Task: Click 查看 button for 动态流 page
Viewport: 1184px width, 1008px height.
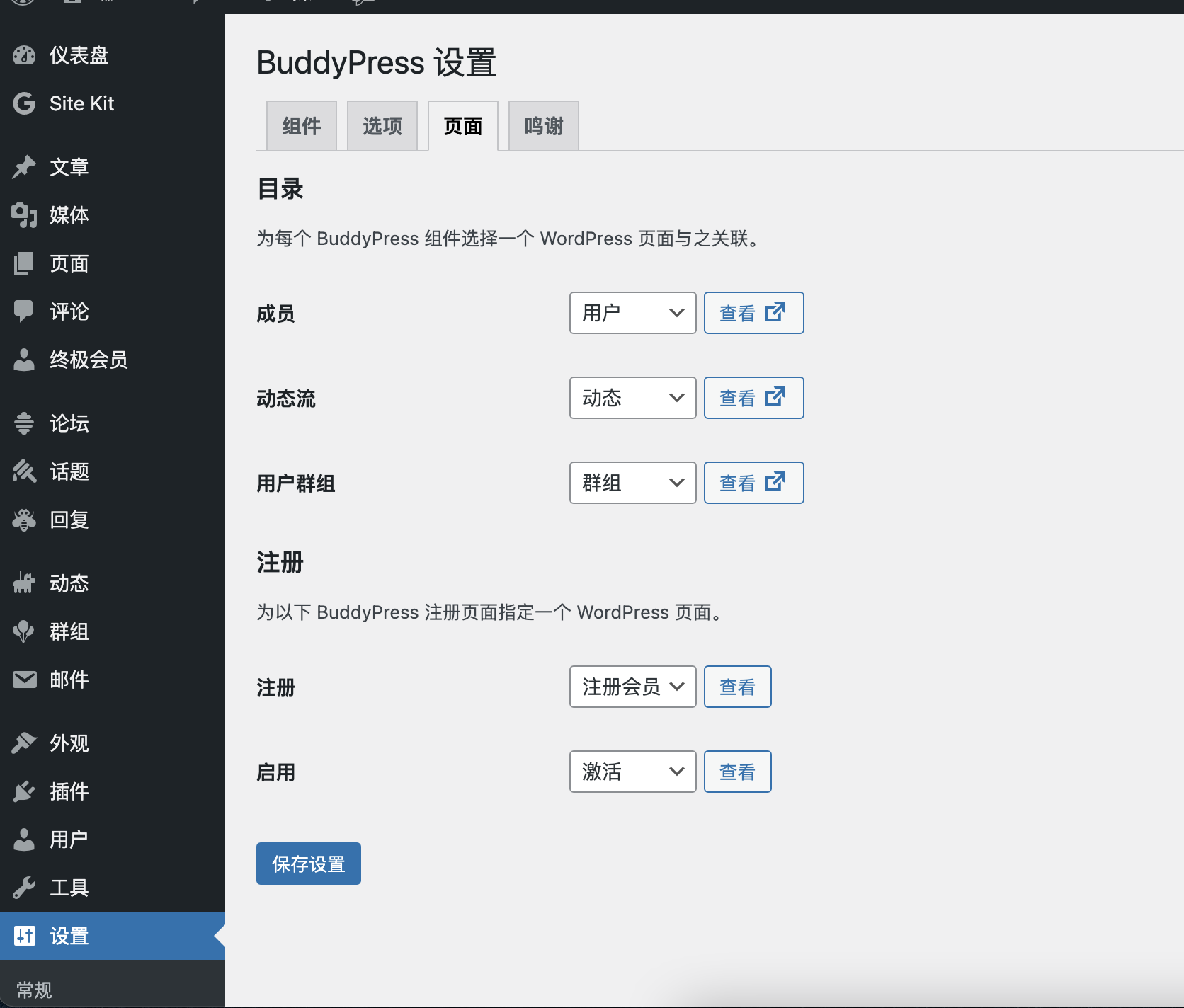Action: 754,398
